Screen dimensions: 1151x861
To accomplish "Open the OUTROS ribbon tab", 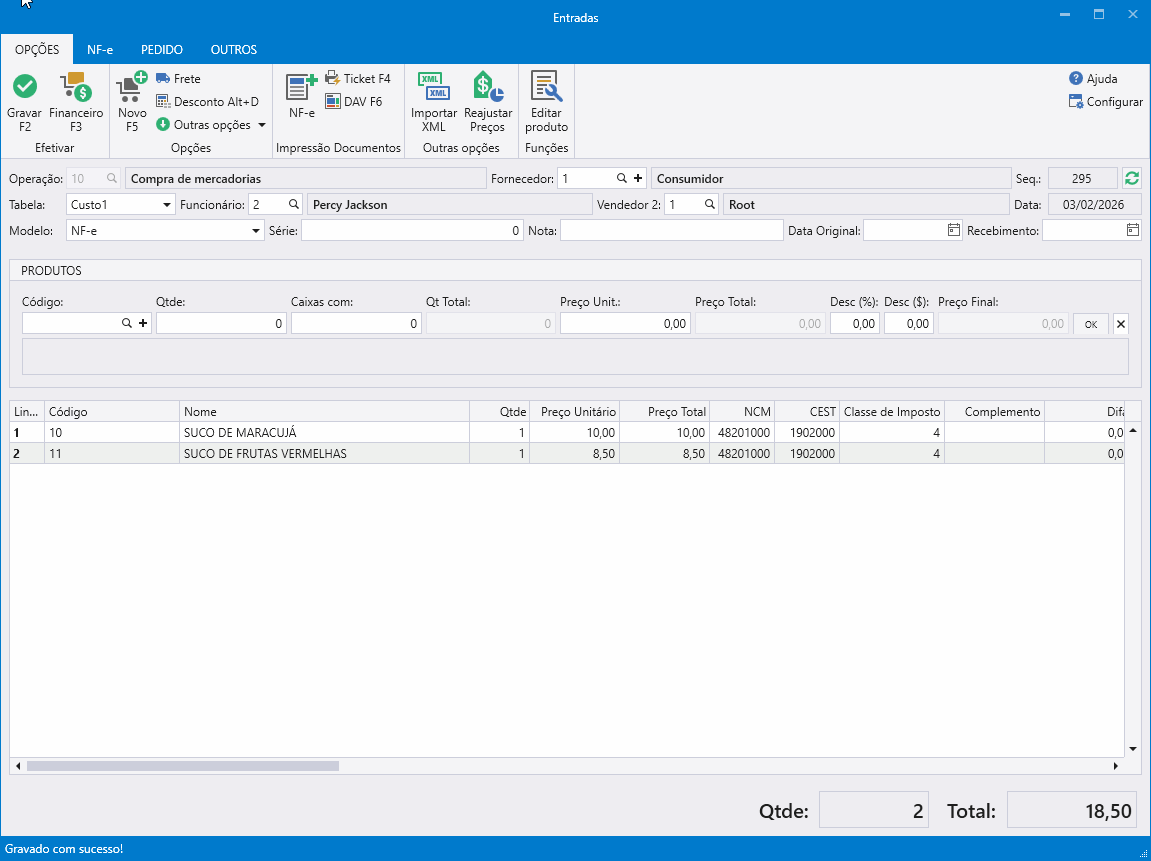I will (233, 49).
